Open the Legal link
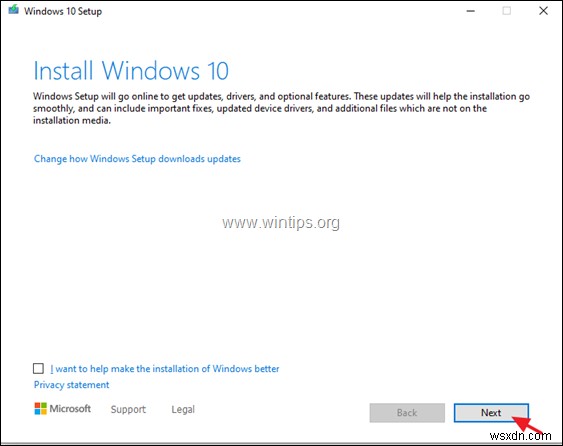Screen dimensions: 563x446 click(183, 409)
